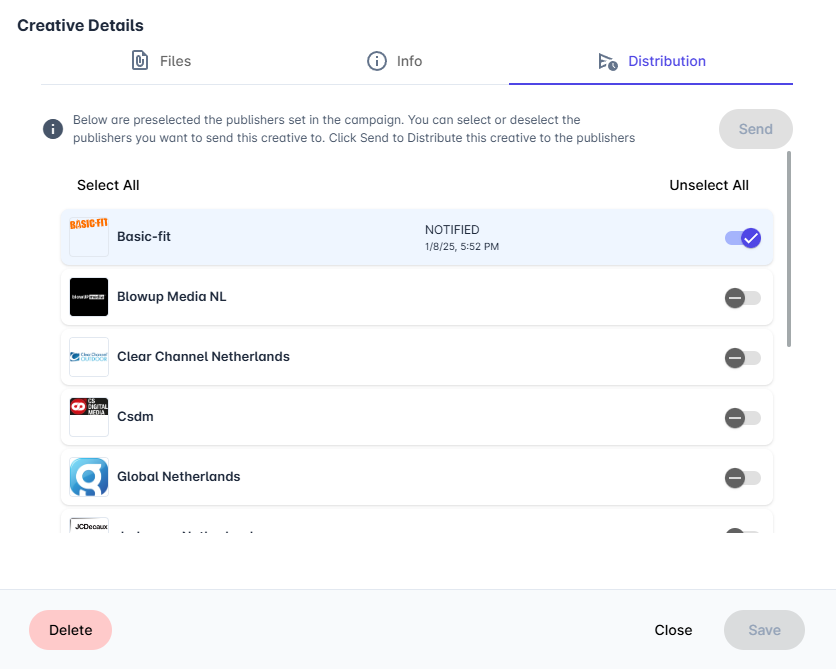This screenshot has height=669, width=836.
Task: Click Select All publishers
Action: (x=108, y=185)
